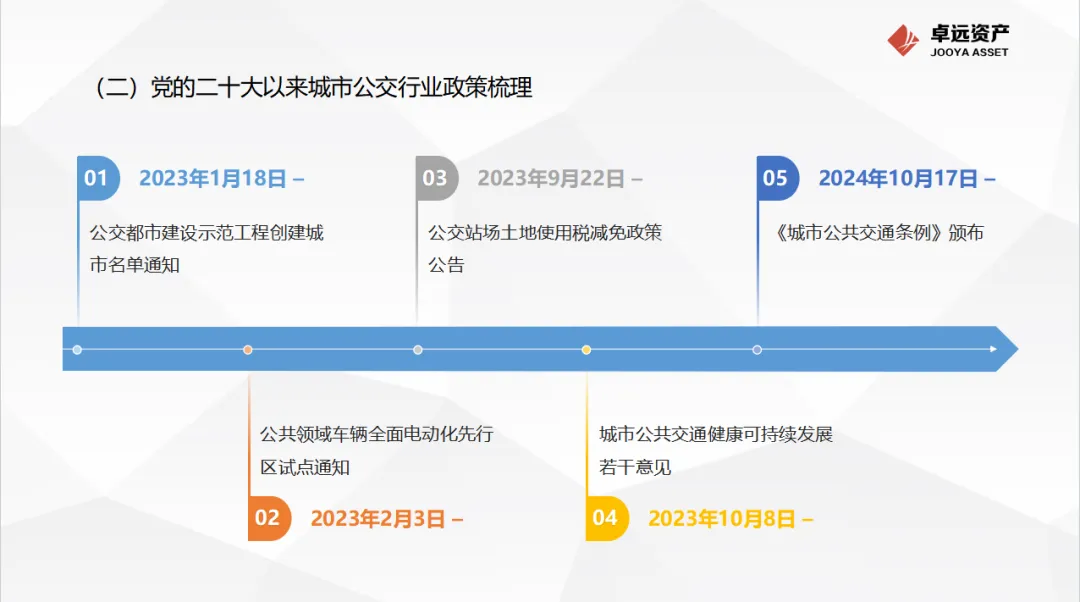Viewport: 1080px width, 602px height.
Task: Click the slide title 党的二十大以来城市公交行业政策梳理
Action: pos(342,87)
